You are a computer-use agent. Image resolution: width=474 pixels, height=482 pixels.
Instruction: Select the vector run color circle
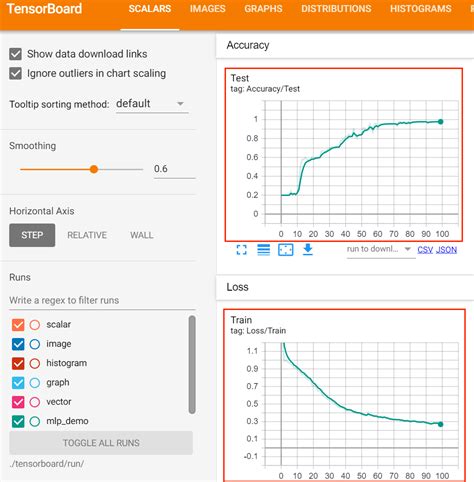point(35,402)
